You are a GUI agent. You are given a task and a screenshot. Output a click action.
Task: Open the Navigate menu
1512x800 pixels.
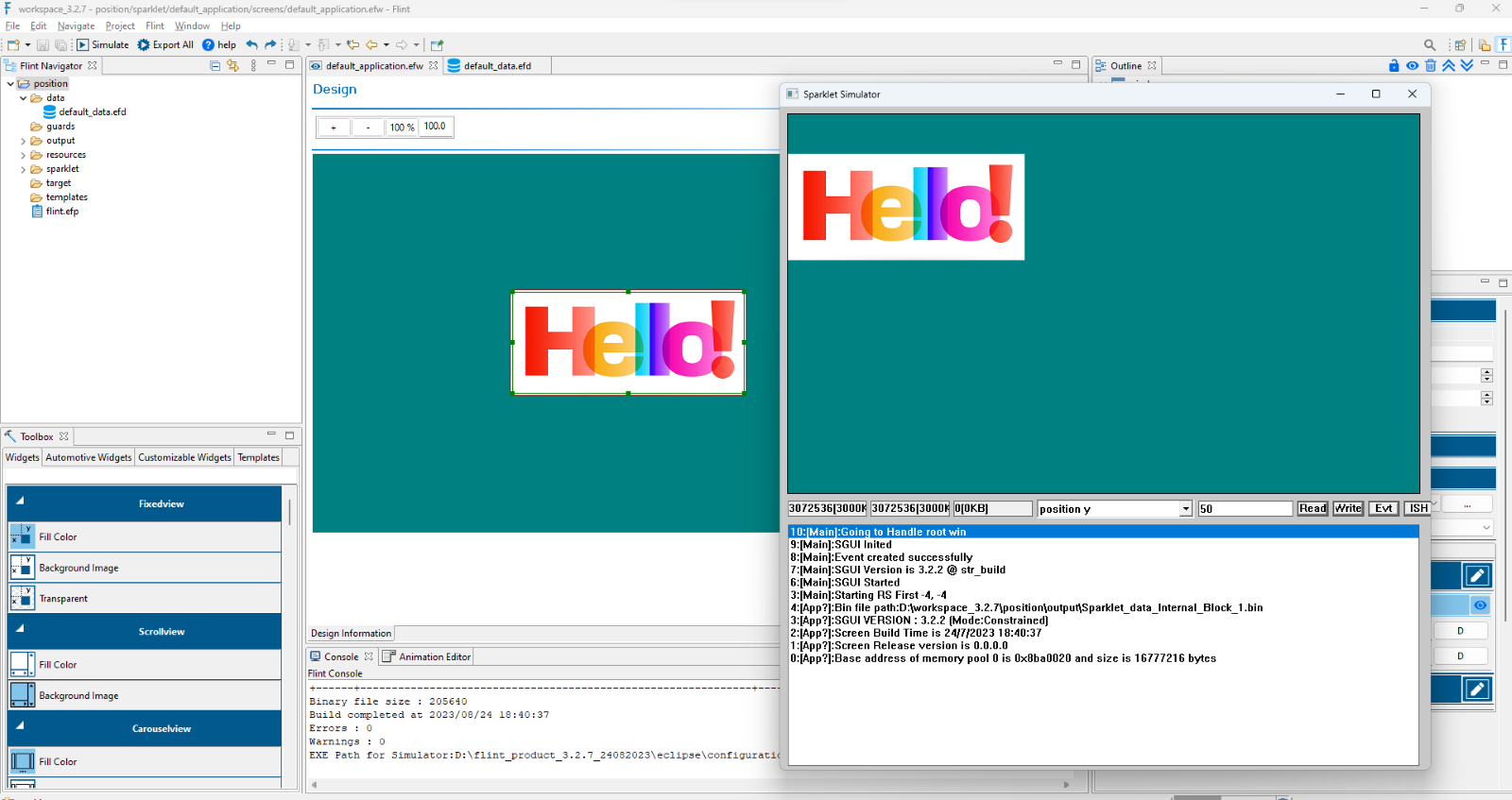point(76,26)
